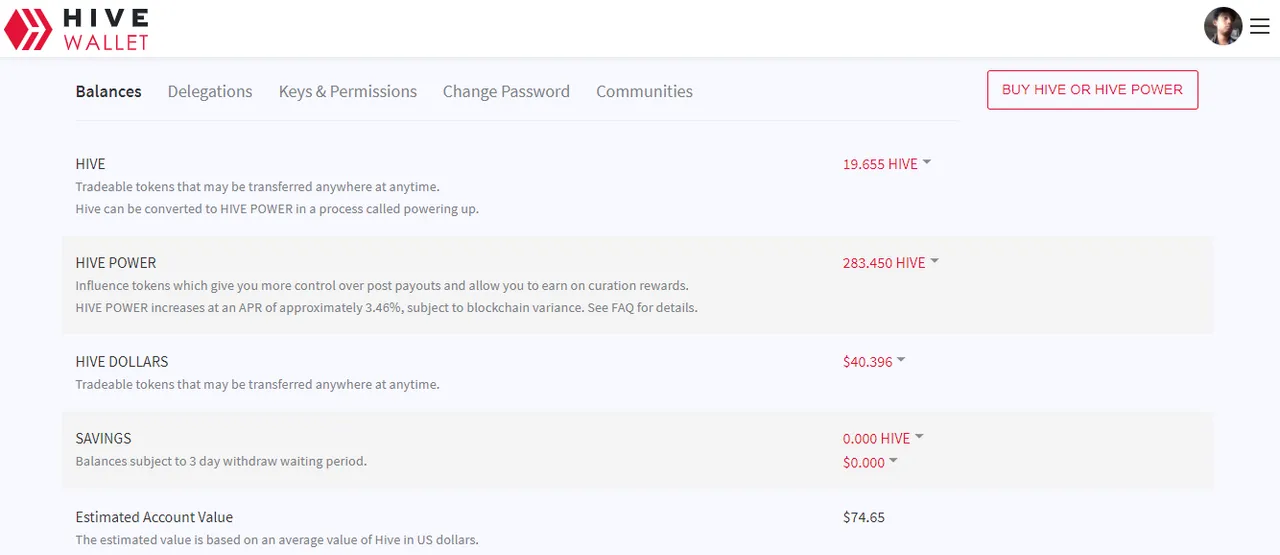Open the hamburger menu icon
This screenshot has height=555, width=1280.
click(1259, 28)
